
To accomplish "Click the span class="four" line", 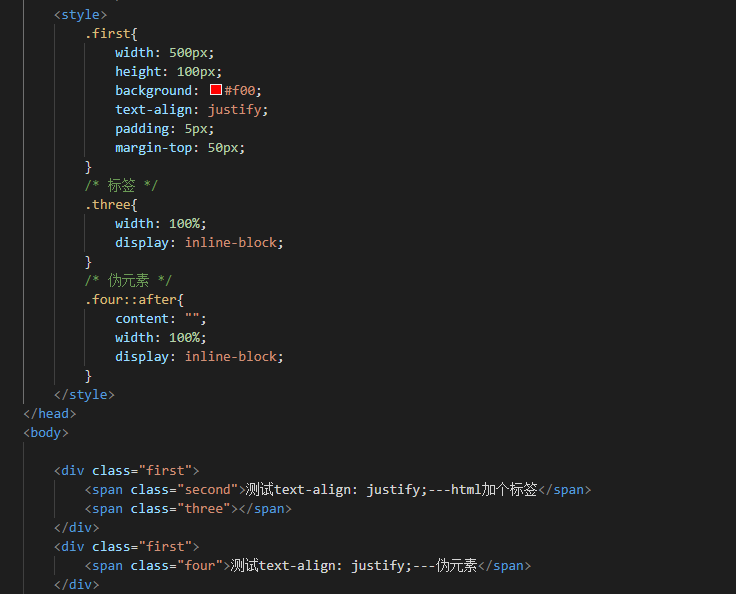I will pyautogui.click(x=308, y=565).
